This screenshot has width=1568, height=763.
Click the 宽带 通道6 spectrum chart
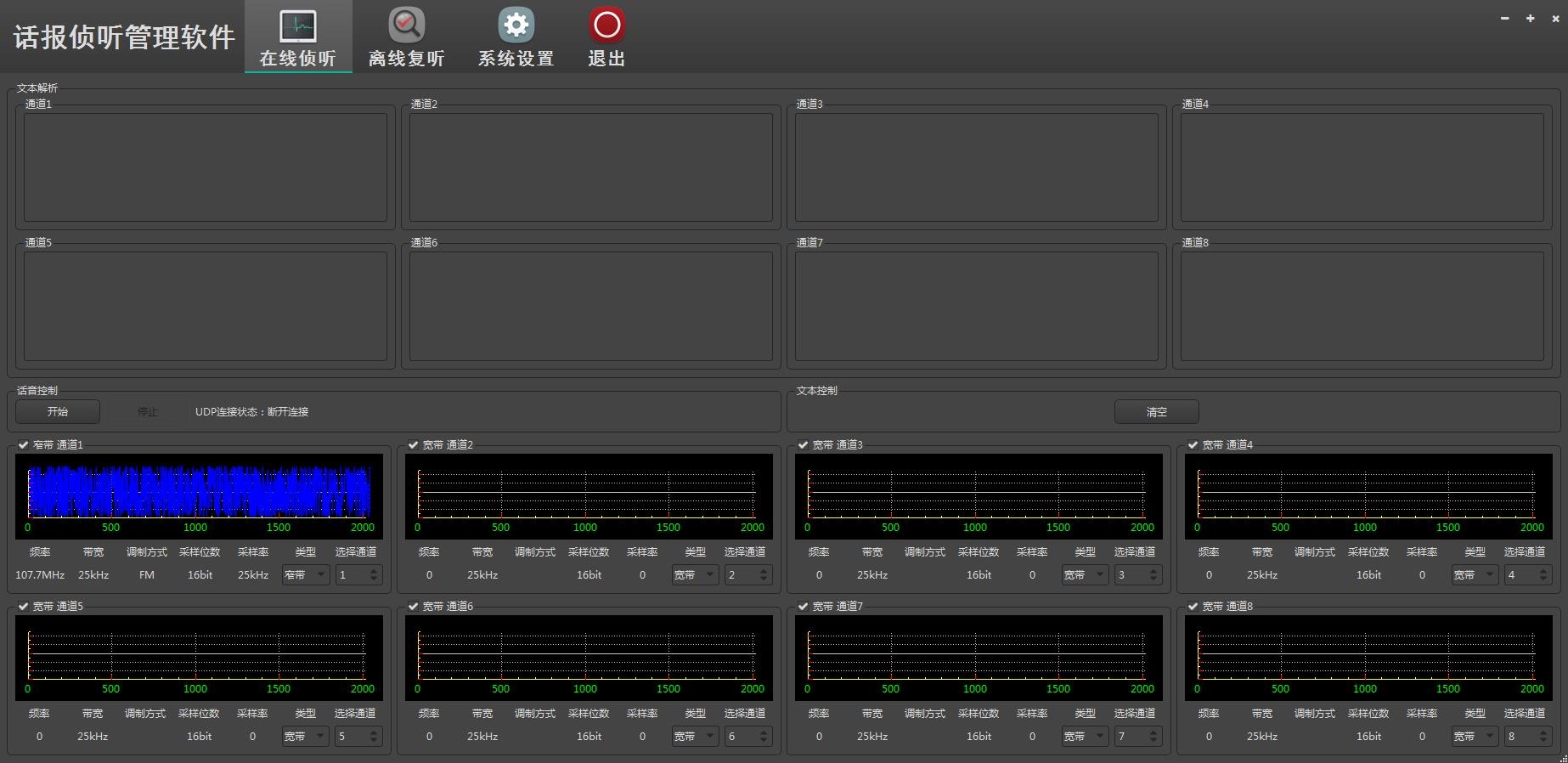click(x=589, y=658)
